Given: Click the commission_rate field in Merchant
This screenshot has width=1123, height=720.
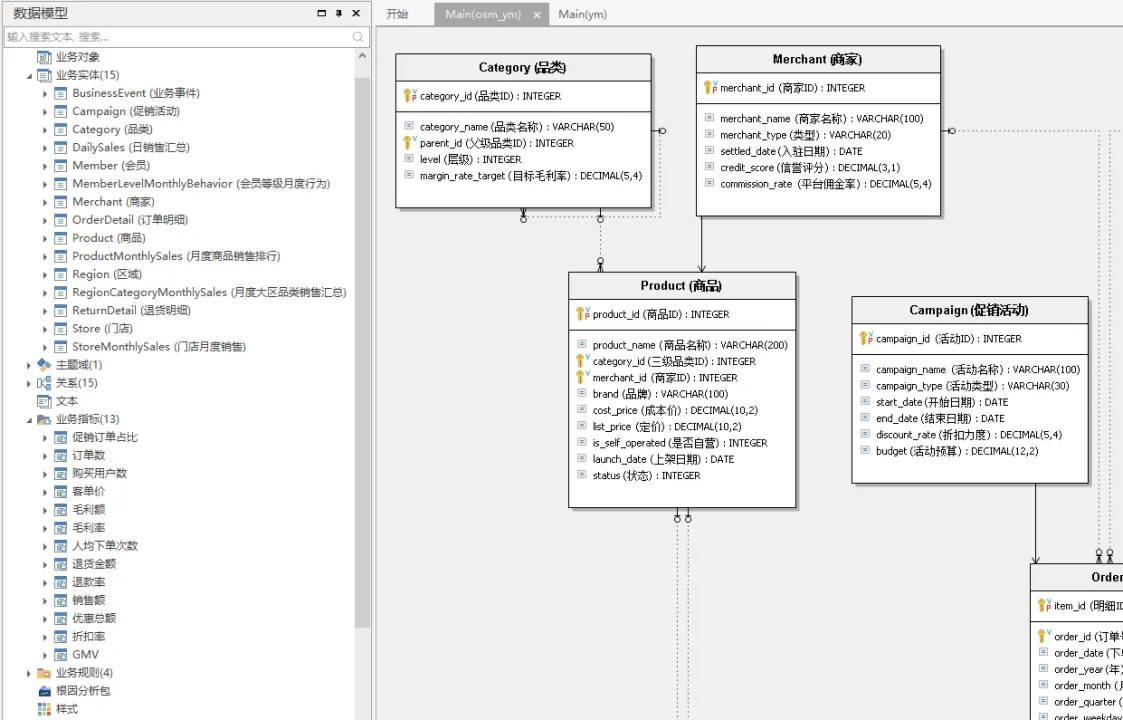Looking at the screenshot, I should click(x=826, y=183).
